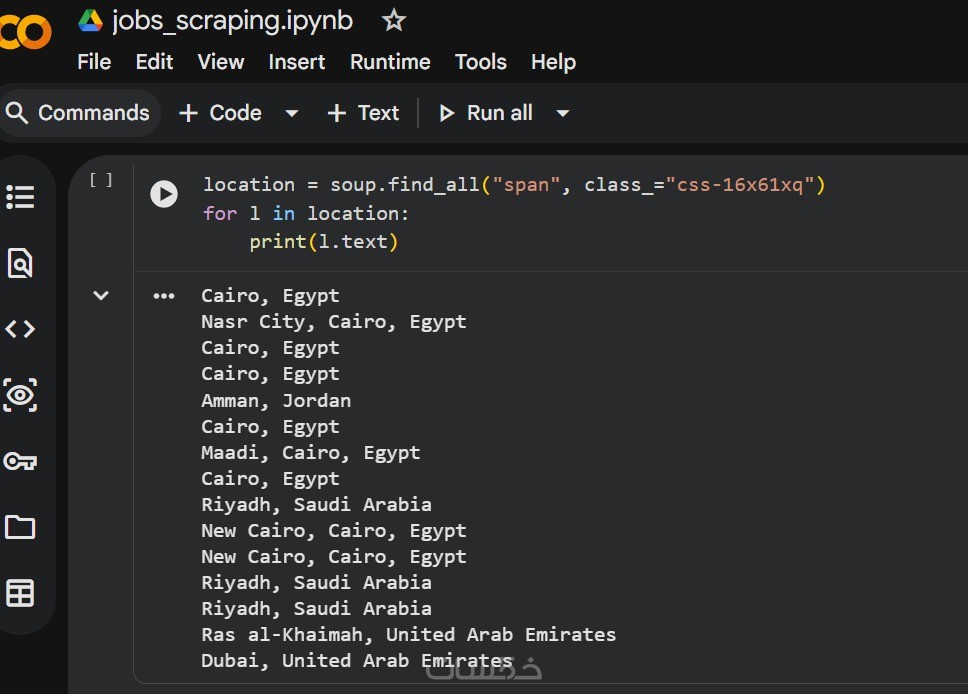The image size is (968, 694).
Task: Open the Secrets key panel
Action: [20, 461]
